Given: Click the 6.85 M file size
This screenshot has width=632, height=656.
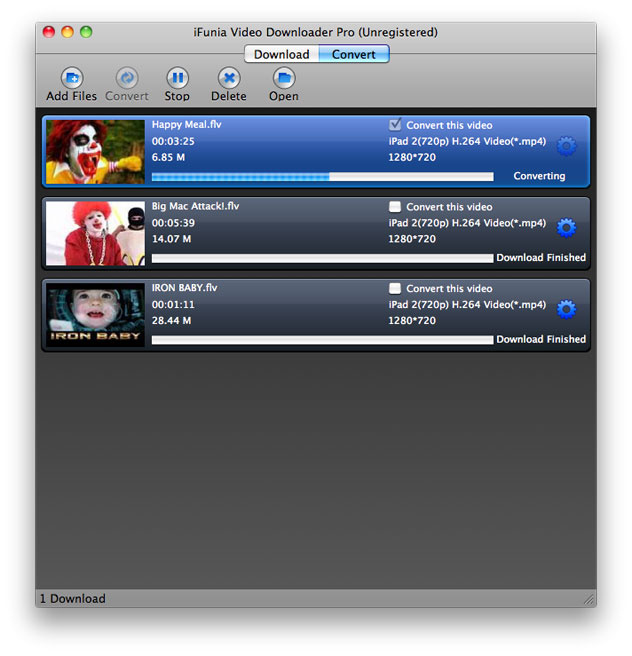Looking at the screenshot, I should (x=168, y=157).
